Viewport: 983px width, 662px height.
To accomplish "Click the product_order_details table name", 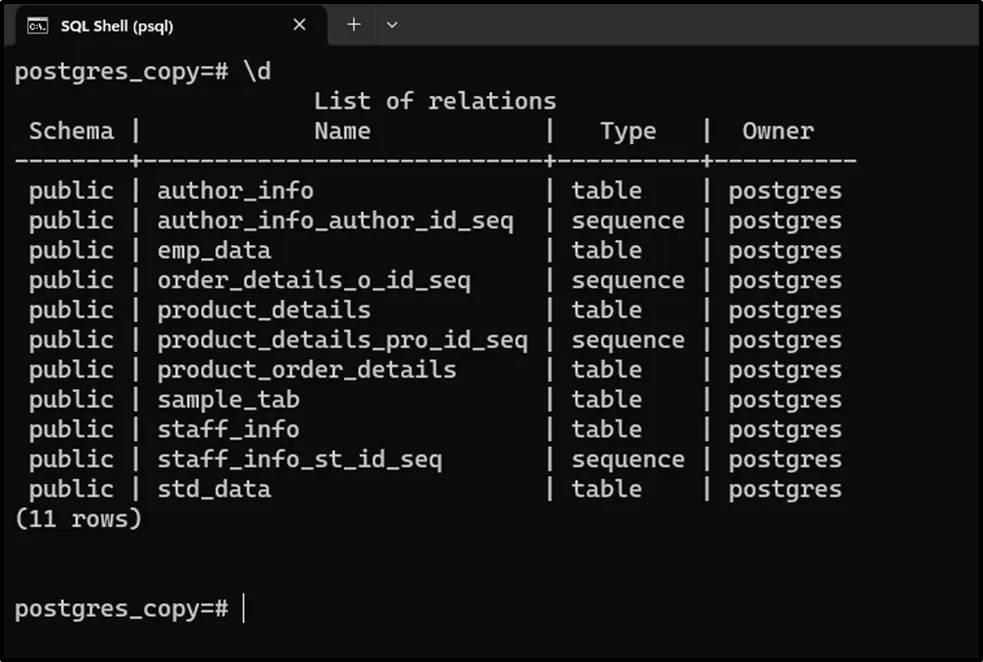I will tap(306, 370).
